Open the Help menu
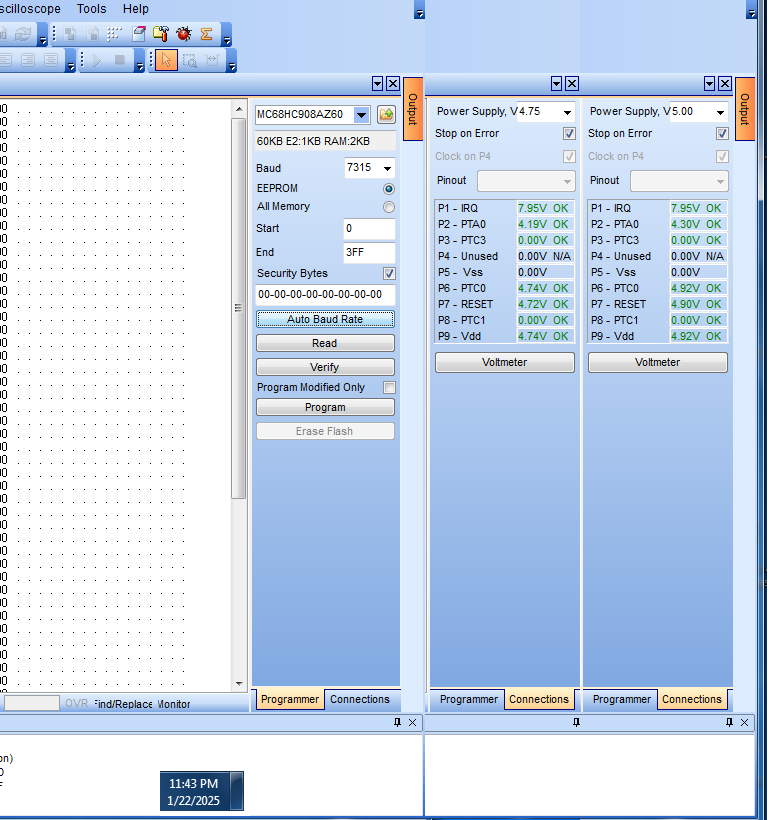Image resolution: width=770 pixels, height=820 pixels. pyautogui.click(x=136, y=9)
